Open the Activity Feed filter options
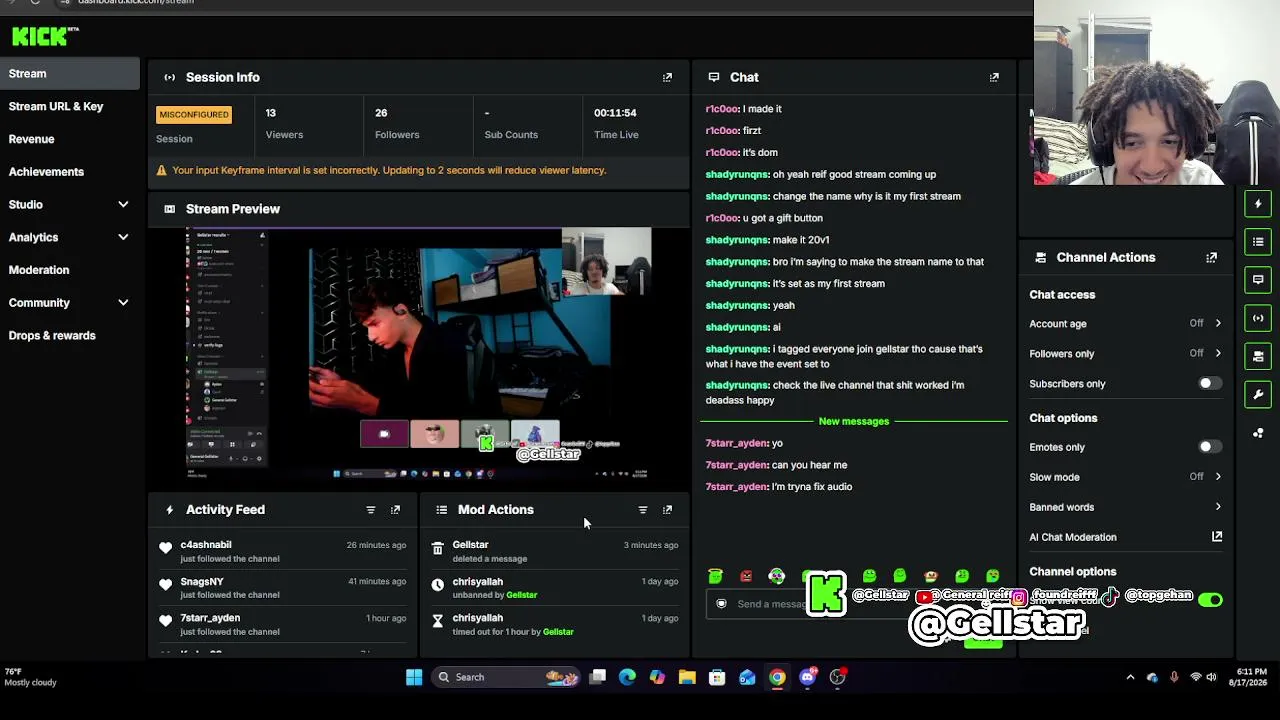The width and height of the screenshot is (1280, 720). coord(371,510)
